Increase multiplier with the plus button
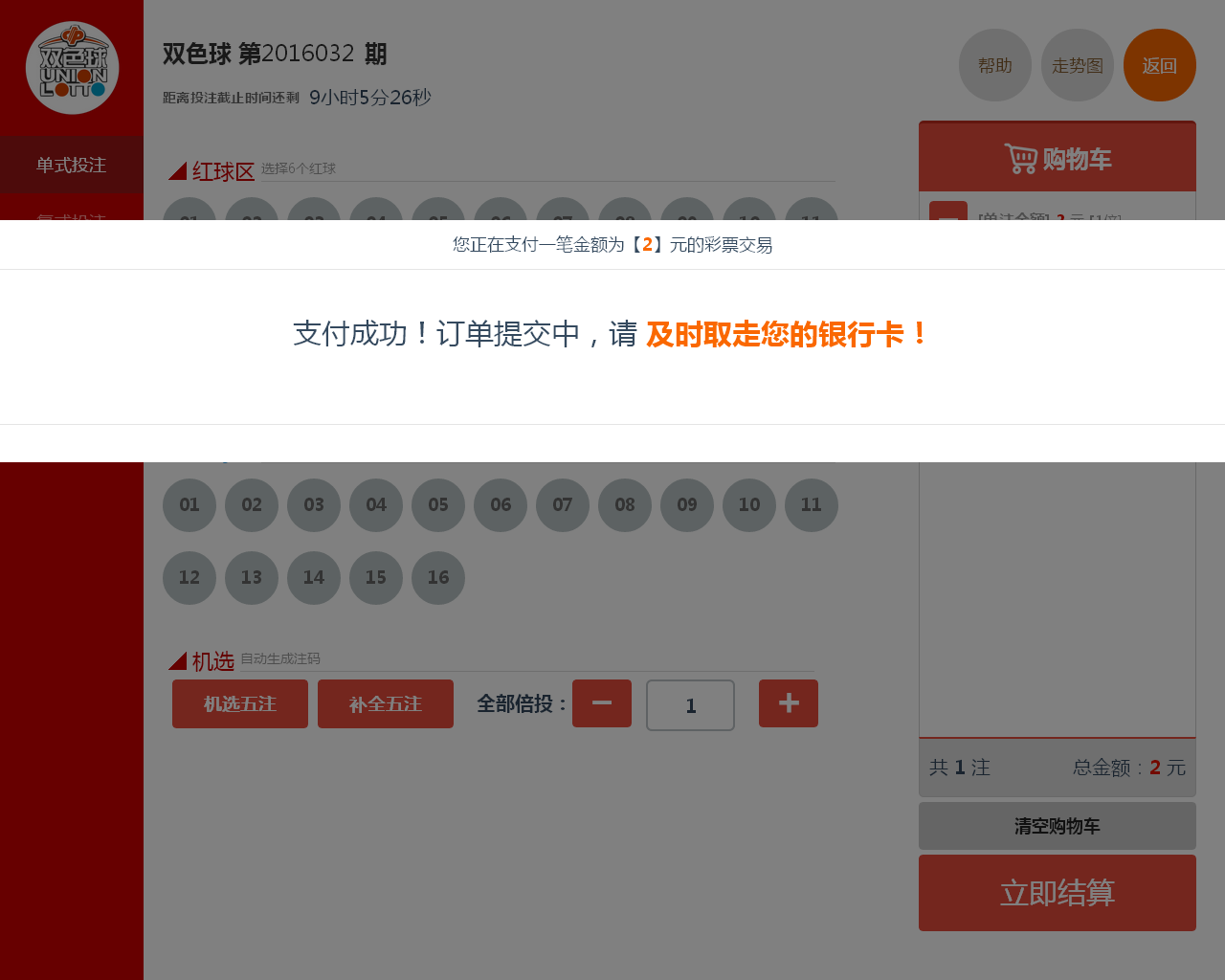 (789, 703)
